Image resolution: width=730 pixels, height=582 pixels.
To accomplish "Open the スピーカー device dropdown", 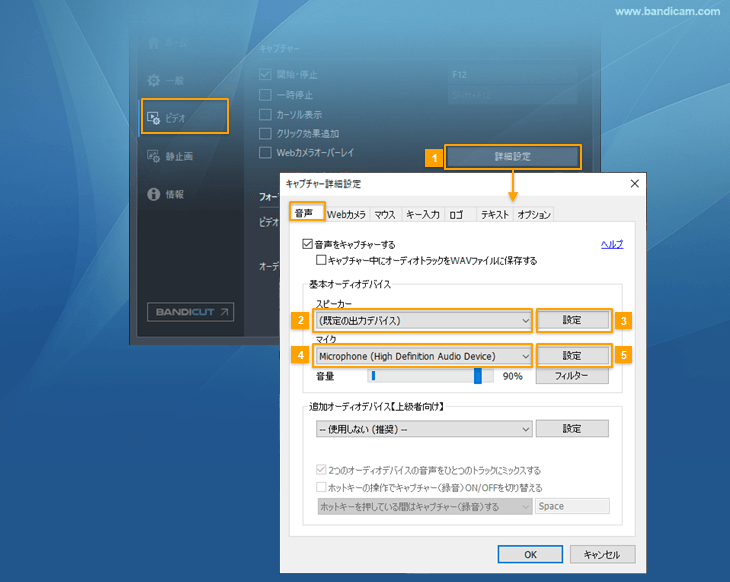I will tap(423, 320).
